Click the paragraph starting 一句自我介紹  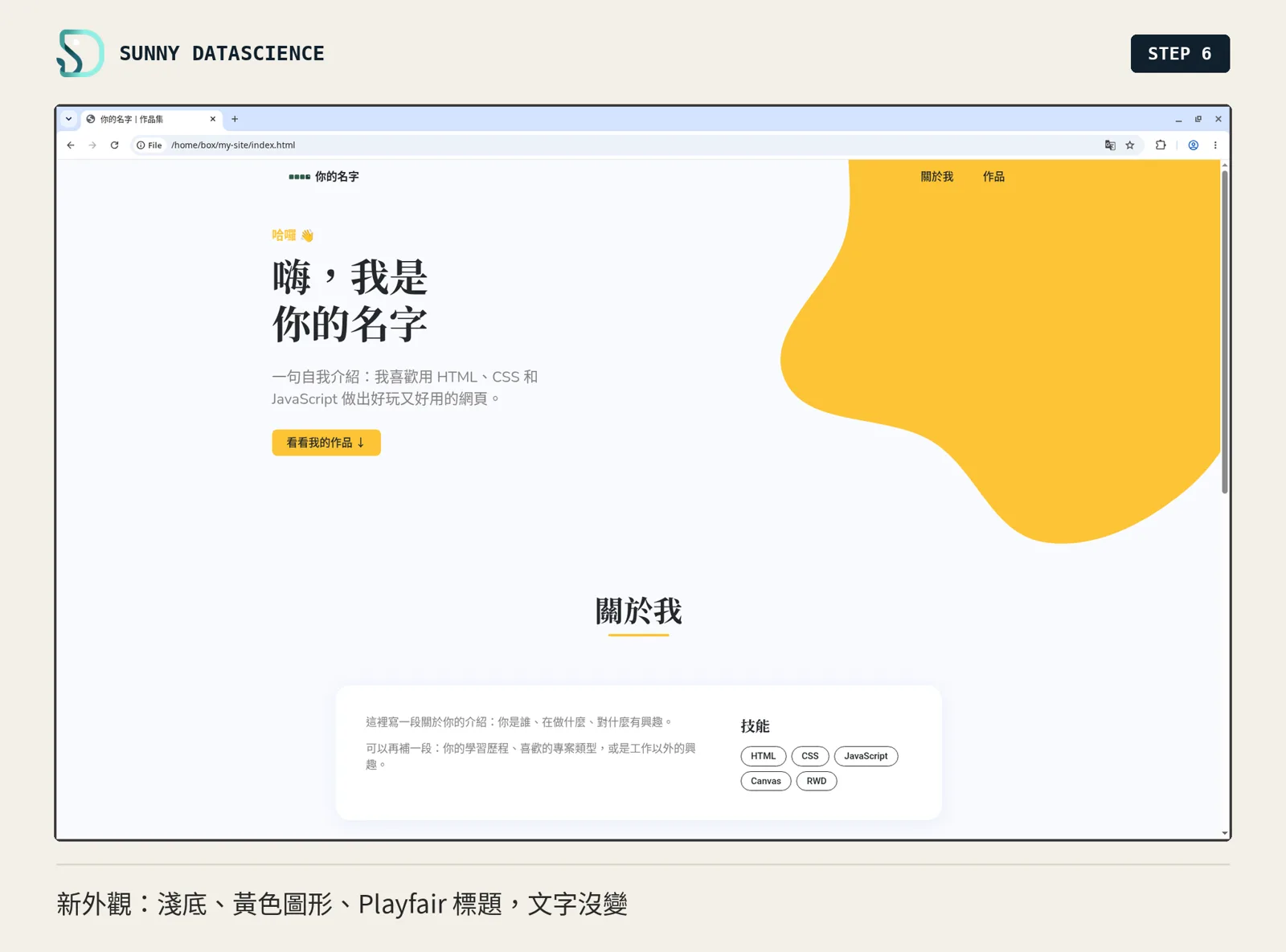405,388
